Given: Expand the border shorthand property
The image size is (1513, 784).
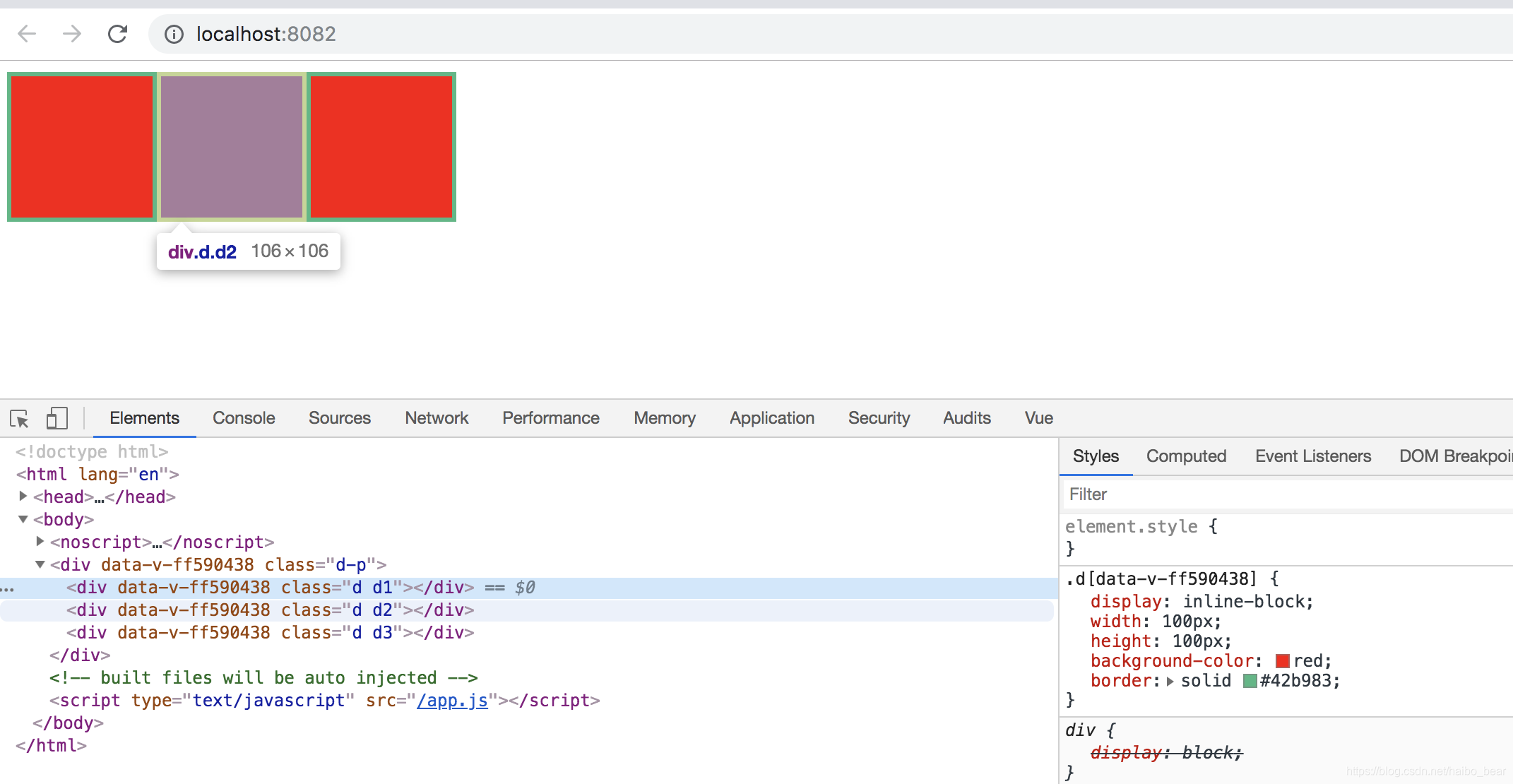Looking at the screenshot, I should 1170,682.
